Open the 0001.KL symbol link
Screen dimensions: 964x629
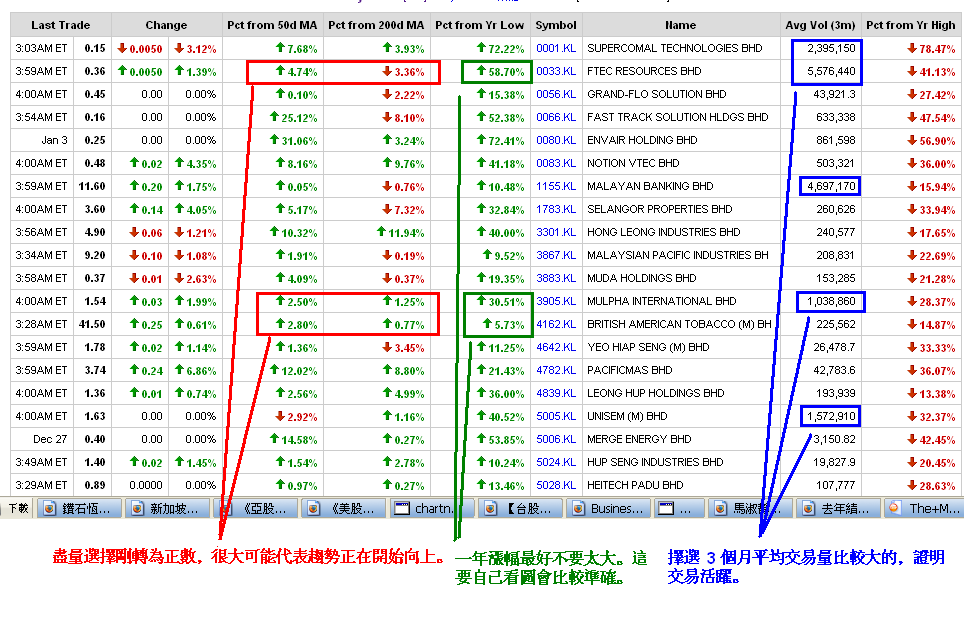(x=556, y=48)
